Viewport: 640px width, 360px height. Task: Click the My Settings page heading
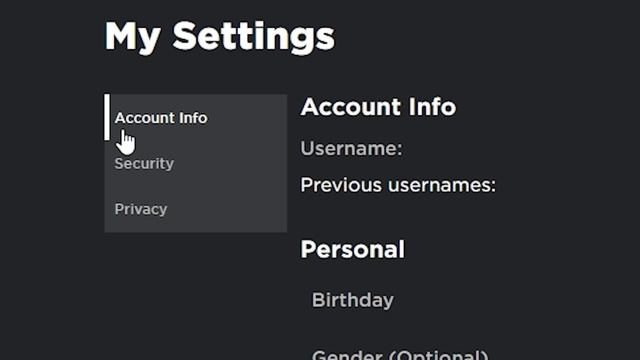[220, 38]
